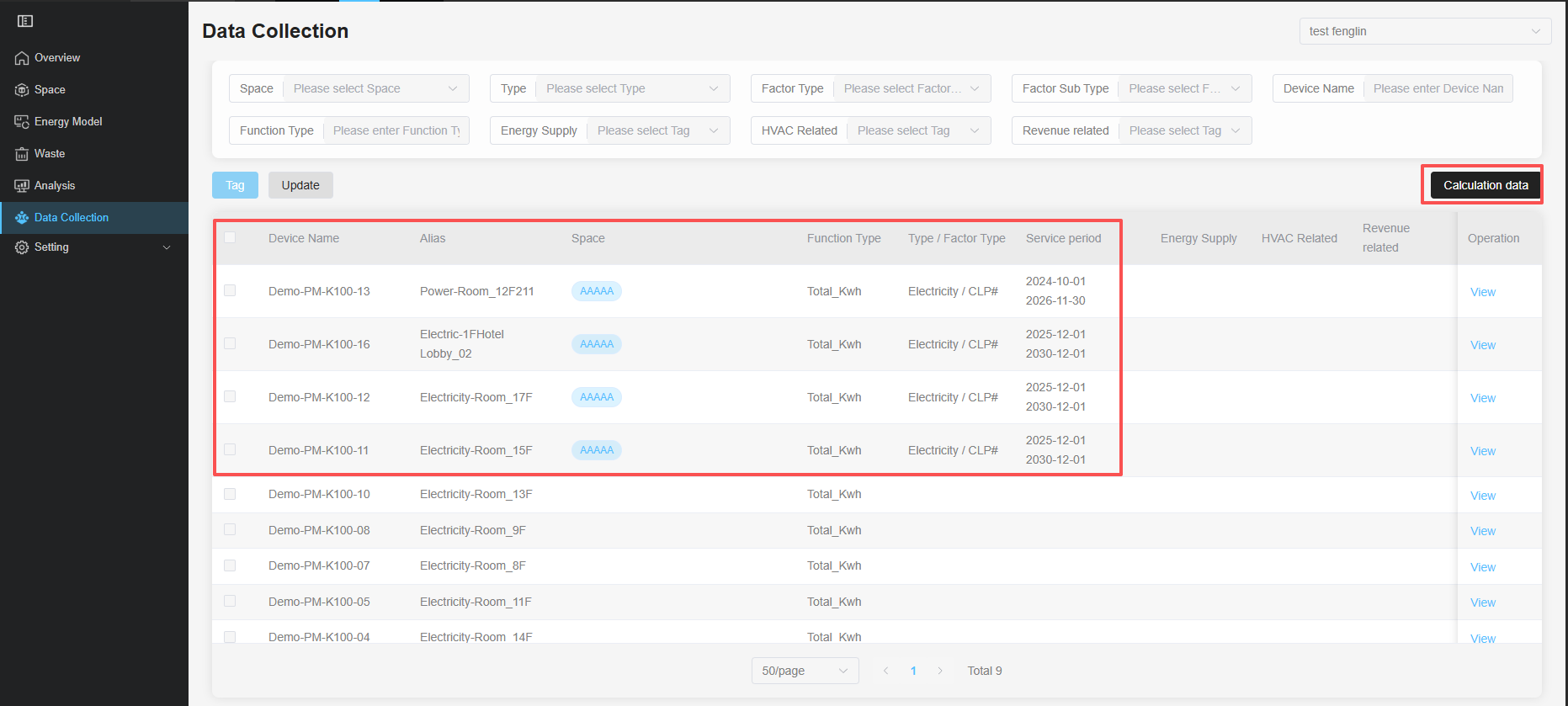
Task: Click the Setting gear icon
Action: pos(22,247)
